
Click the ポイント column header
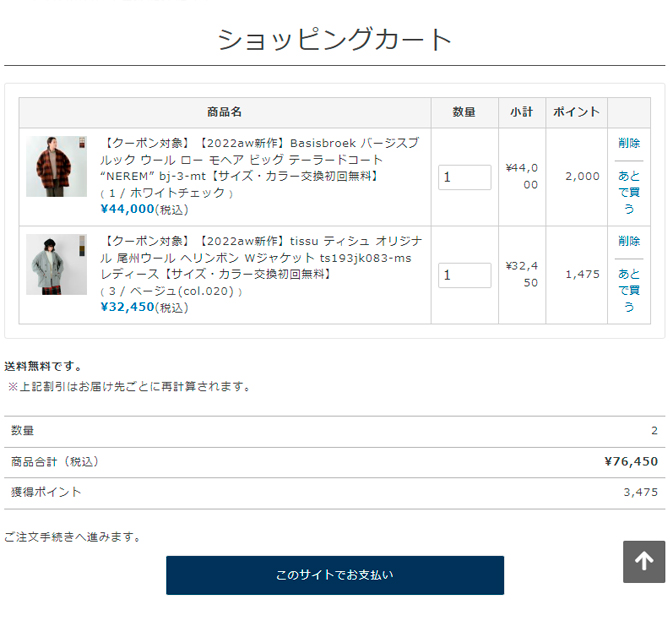(x=576, y=112)
